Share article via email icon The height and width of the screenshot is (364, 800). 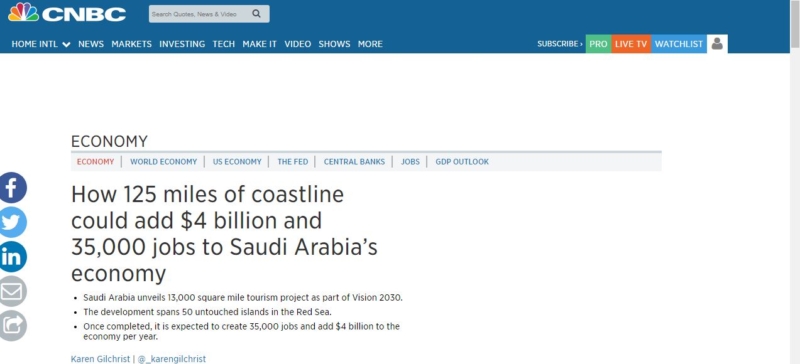(x=12, y=291)
